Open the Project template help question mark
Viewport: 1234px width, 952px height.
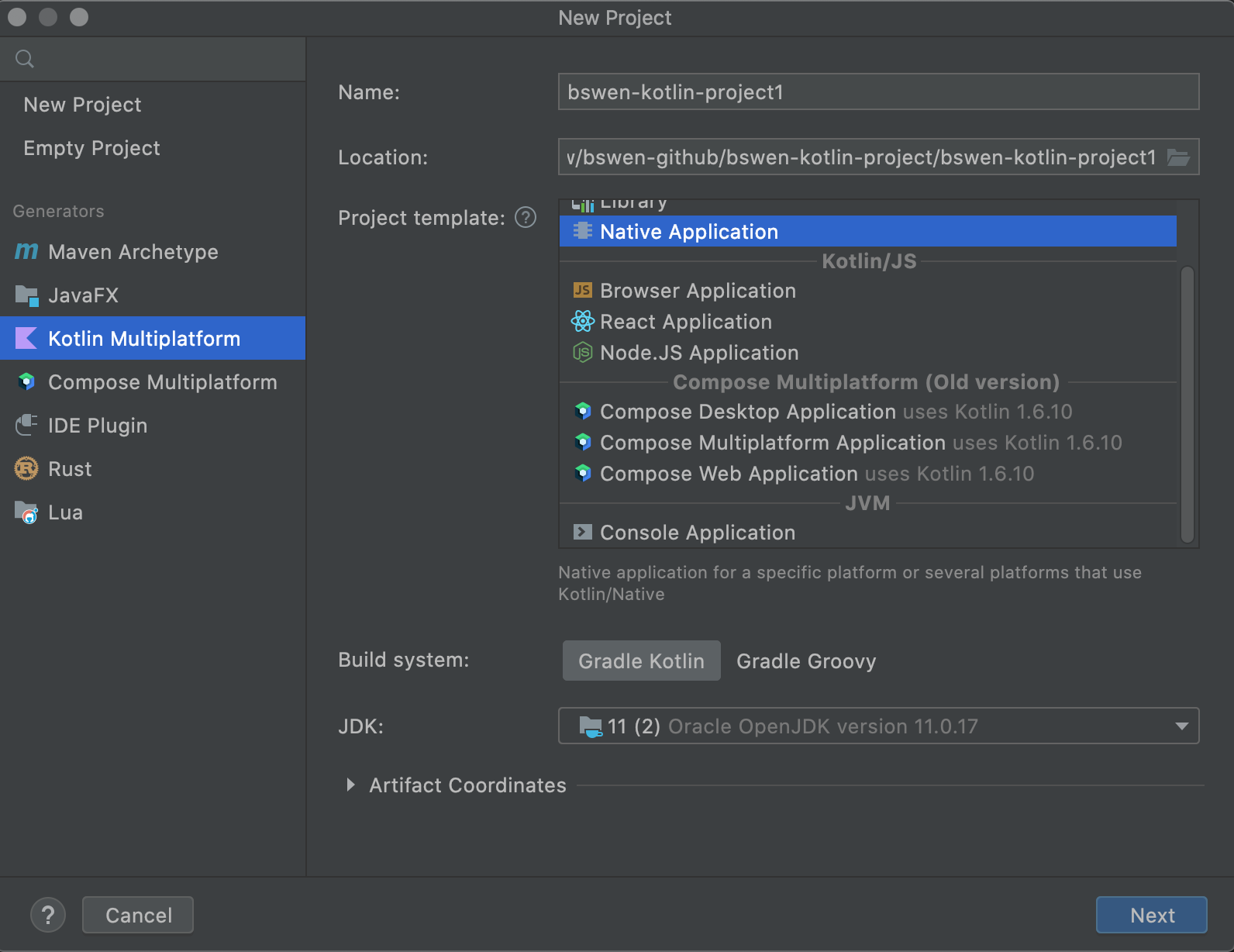[526, 218]
